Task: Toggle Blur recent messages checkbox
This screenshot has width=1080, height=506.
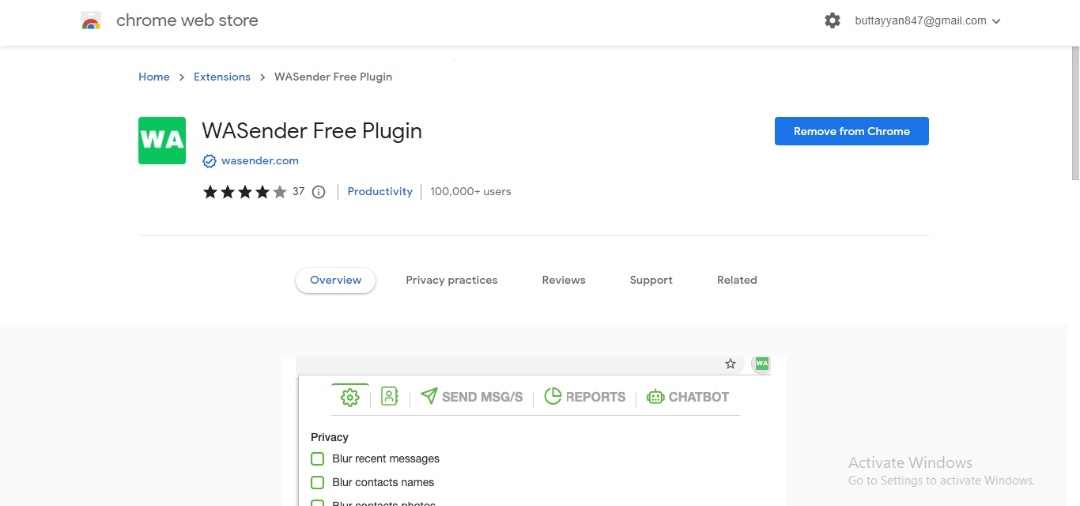Action: (317, 458)
